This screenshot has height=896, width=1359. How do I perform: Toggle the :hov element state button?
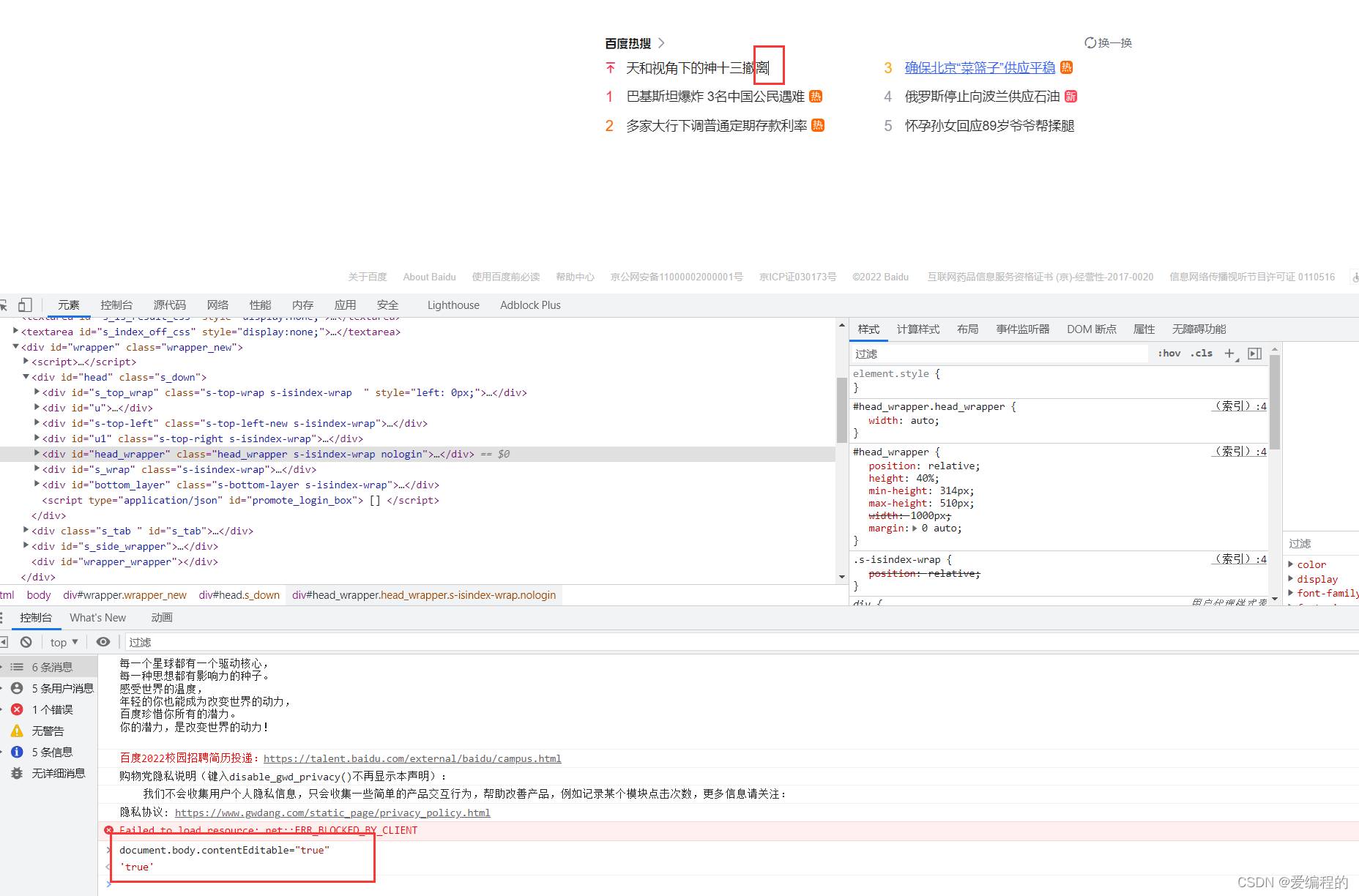pyautogui.click(x=1169, y=354)
